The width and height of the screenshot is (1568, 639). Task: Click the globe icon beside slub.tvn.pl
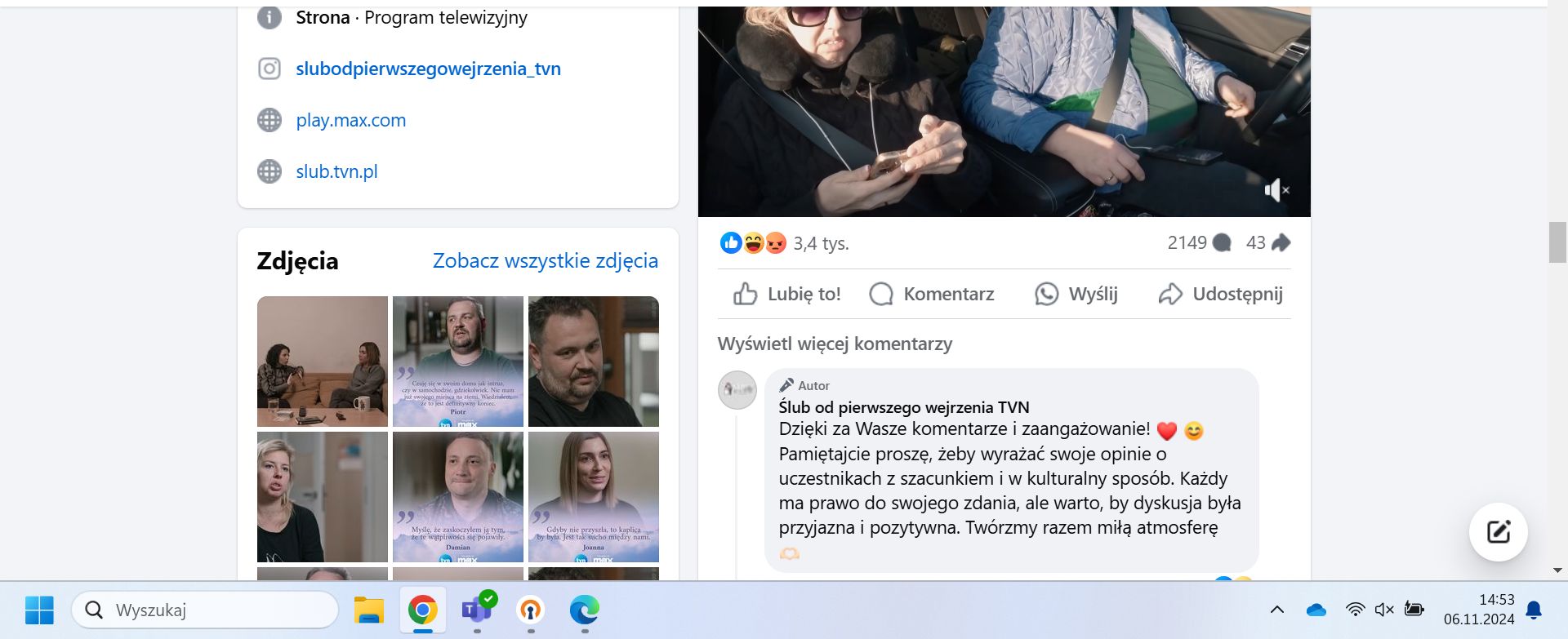(x=269, y=171)
